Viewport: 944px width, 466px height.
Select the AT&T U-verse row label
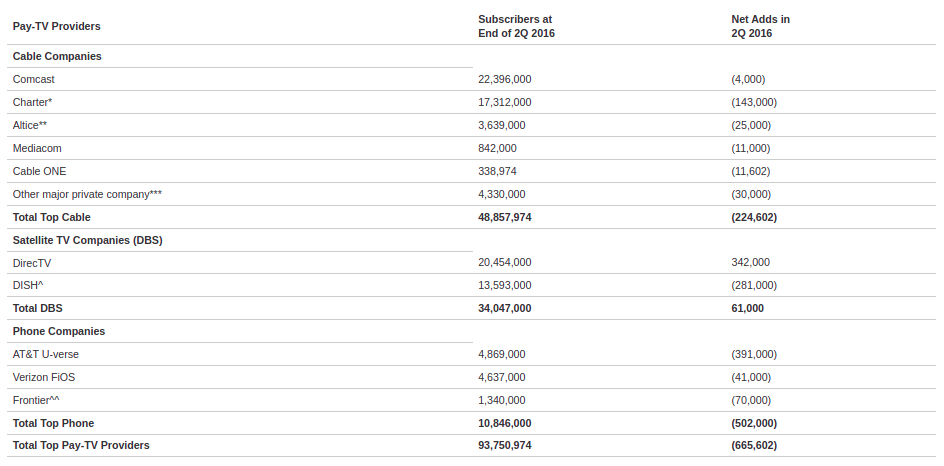[48, 354]
